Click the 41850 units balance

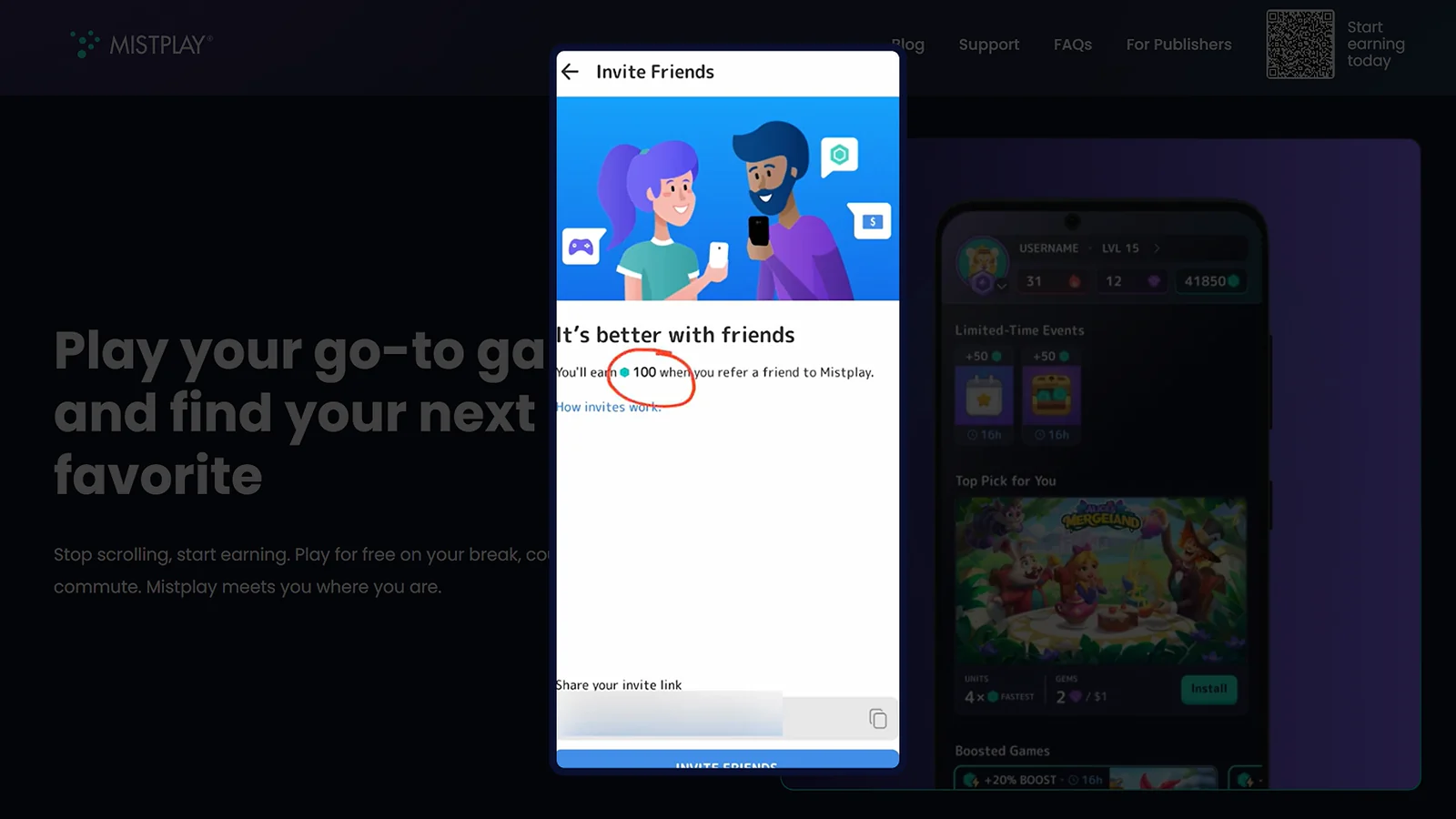(x=1211, y=281)
